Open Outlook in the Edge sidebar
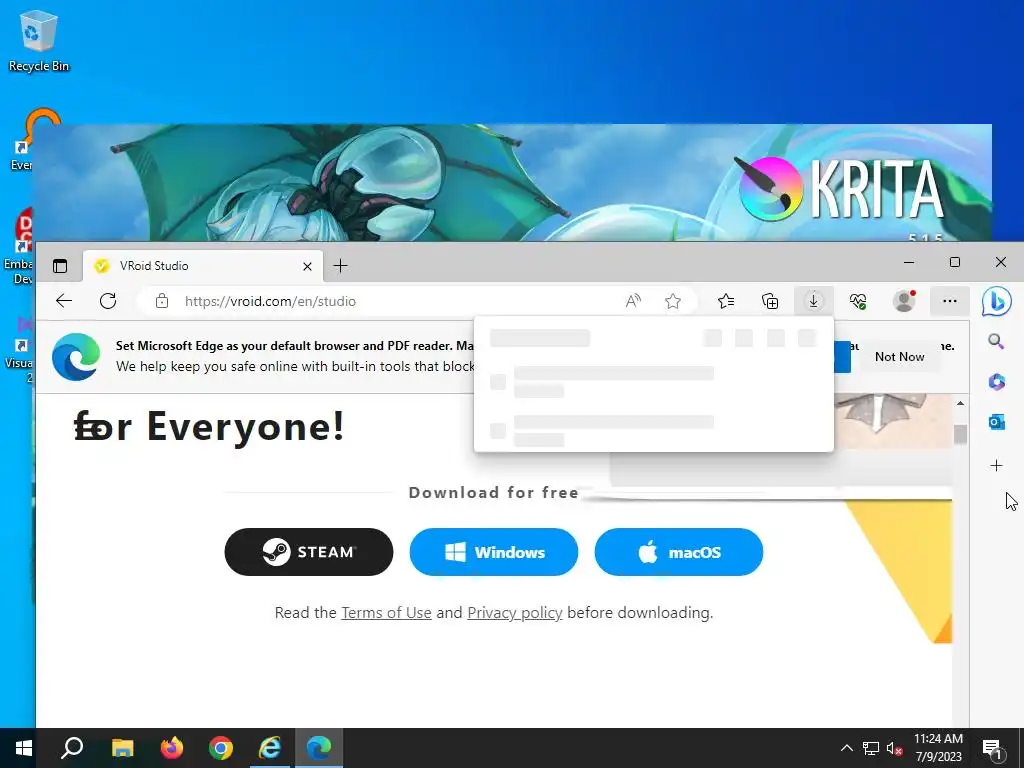This screenshot has height=768, width=1024. (997, 423)
